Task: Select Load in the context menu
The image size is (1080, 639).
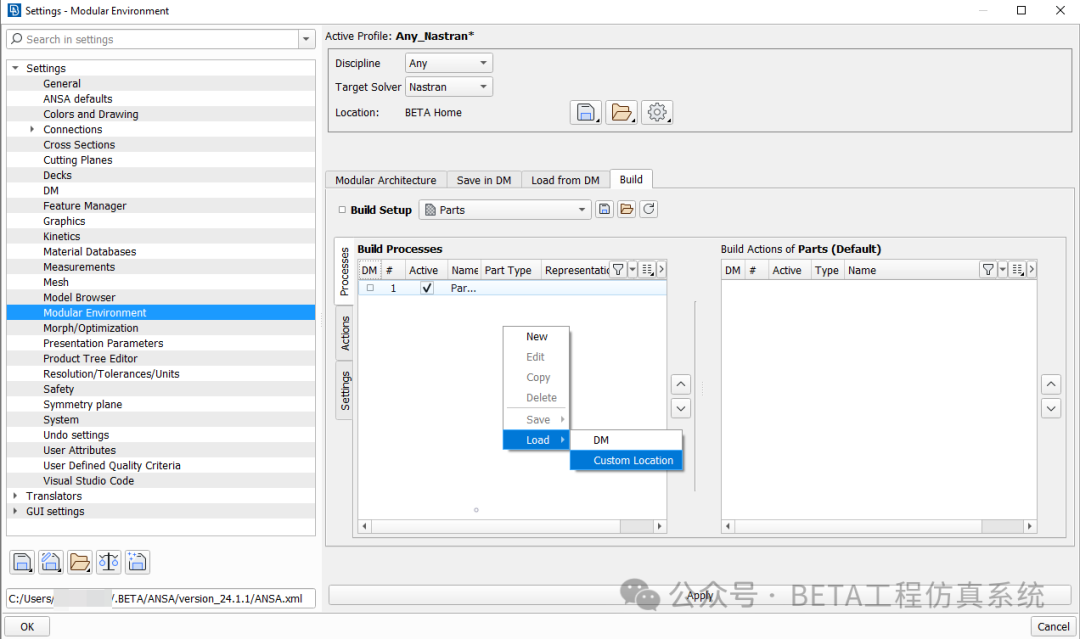Action: click(x=537, y=440)
